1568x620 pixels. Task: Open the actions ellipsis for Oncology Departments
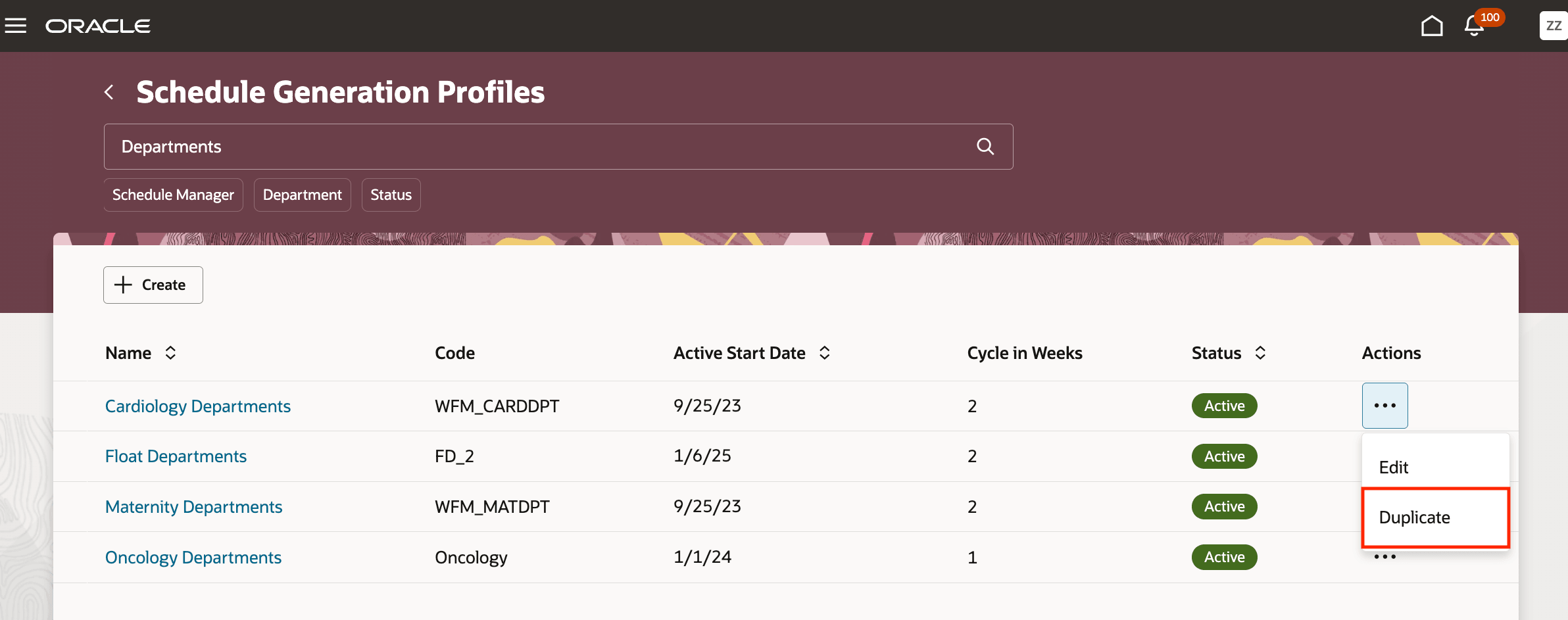click(1384, 556)
